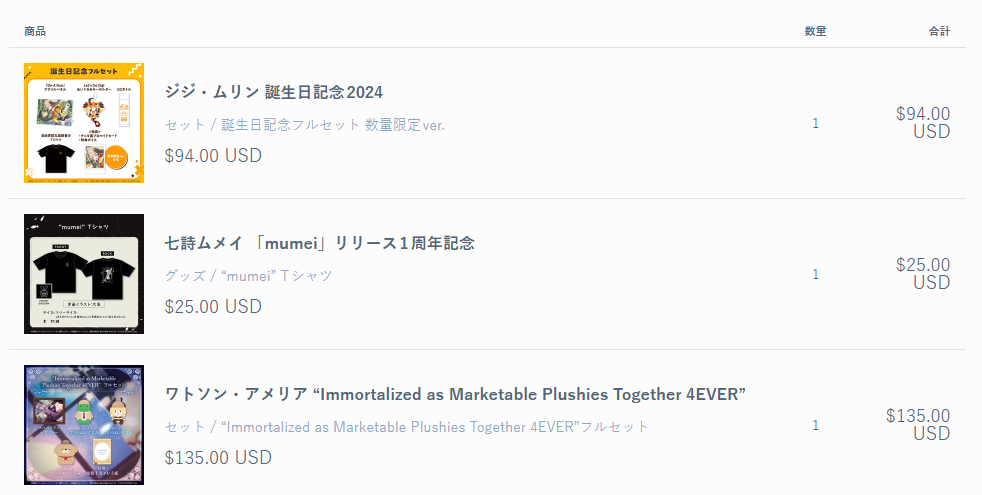The image size is (982, 495).
Task: Click the "mumei" T-shirt product thumbnail
Action: coord(84,274)
